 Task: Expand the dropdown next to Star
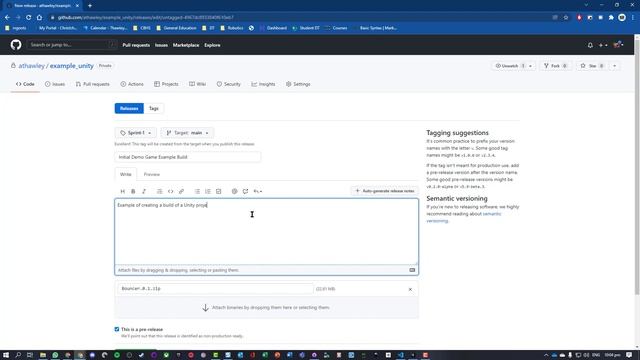click(x=614, y=66)
